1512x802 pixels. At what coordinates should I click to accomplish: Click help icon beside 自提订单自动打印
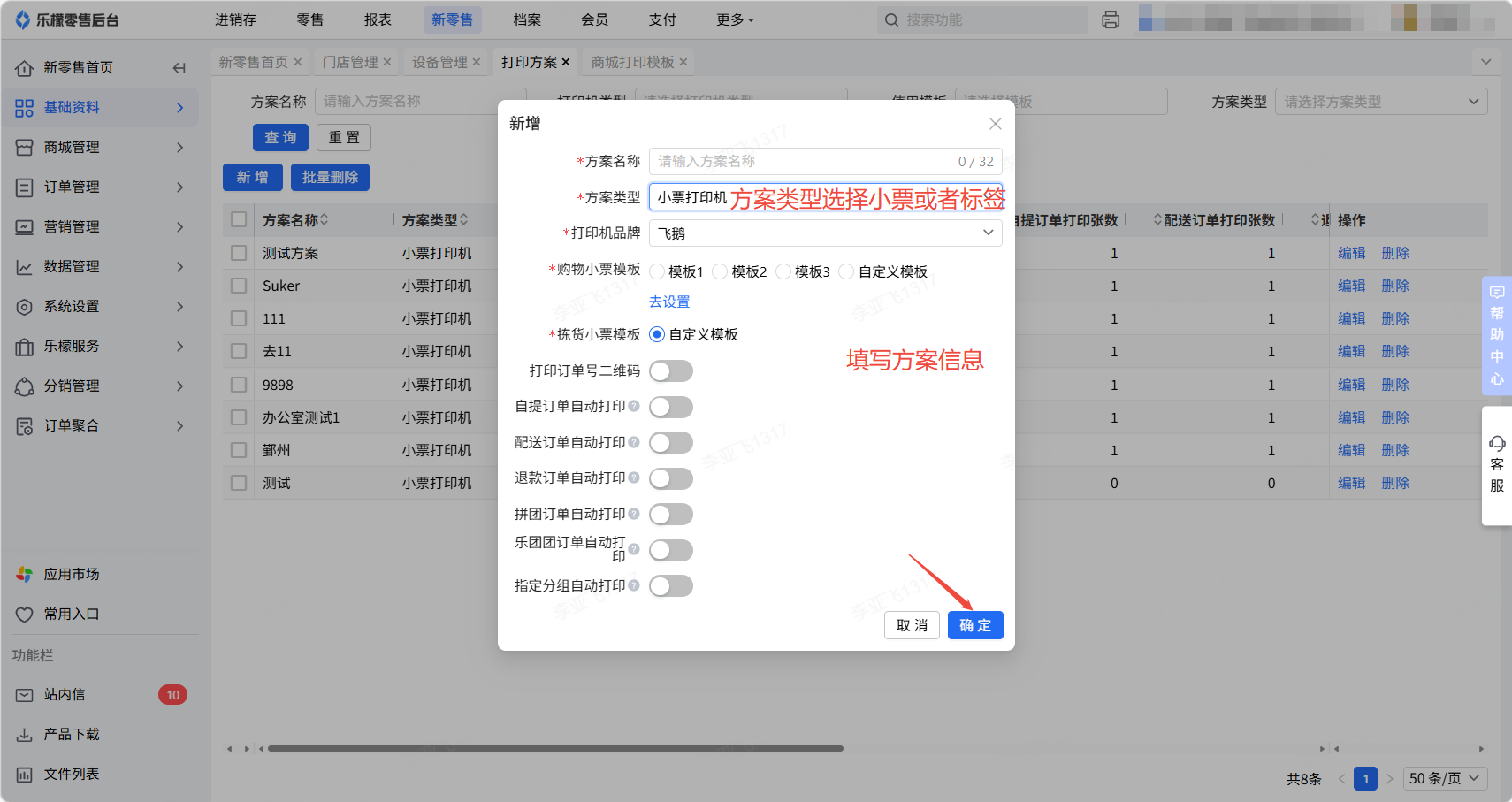click(x=634, y=406)
